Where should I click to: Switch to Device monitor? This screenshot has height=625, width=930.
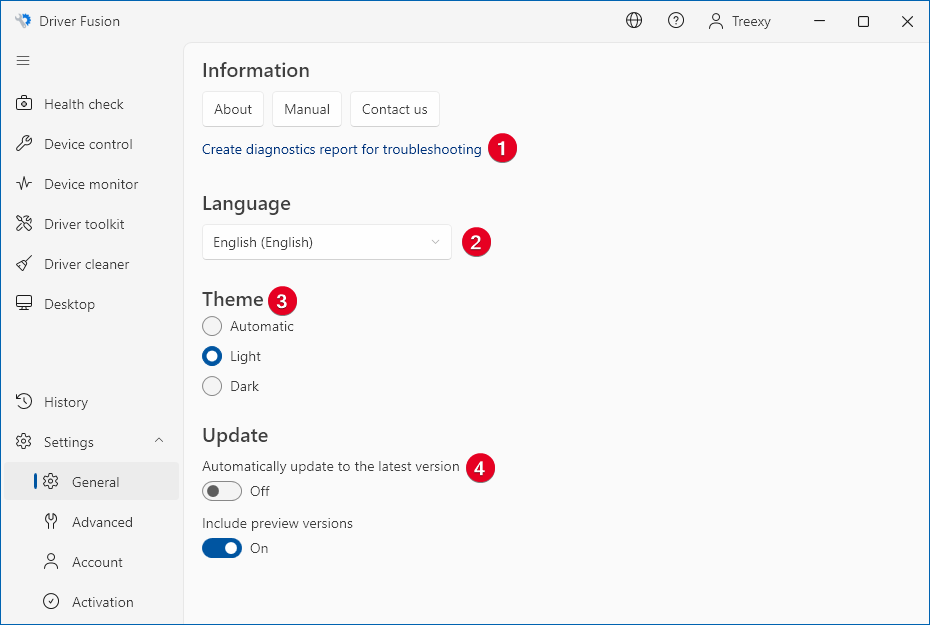[92, 184]
